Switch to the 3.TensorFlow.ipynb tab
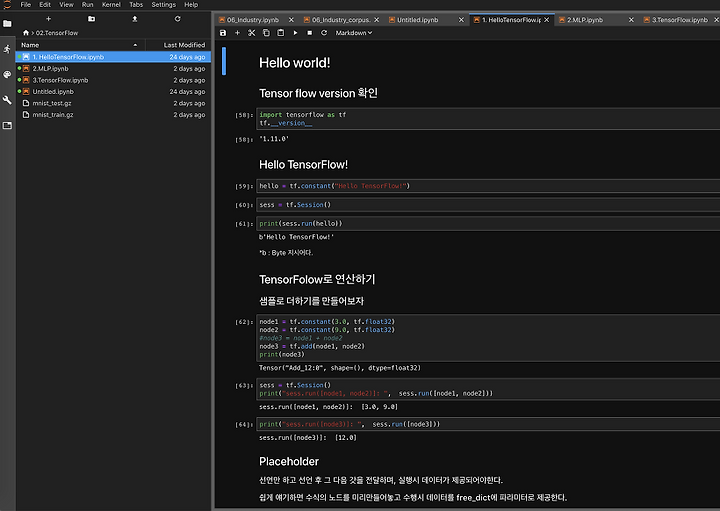This screenshot has height=511, width=720. point(680,20)
